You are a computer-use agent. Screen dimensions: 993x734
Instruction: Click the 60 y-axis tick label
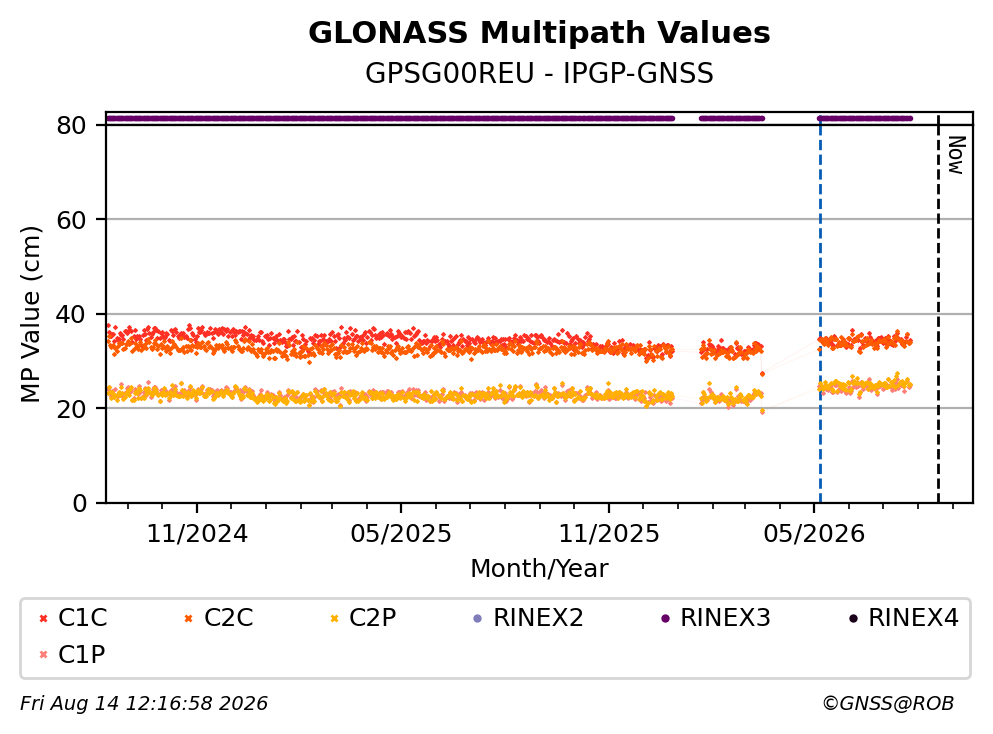pos(71,220)
